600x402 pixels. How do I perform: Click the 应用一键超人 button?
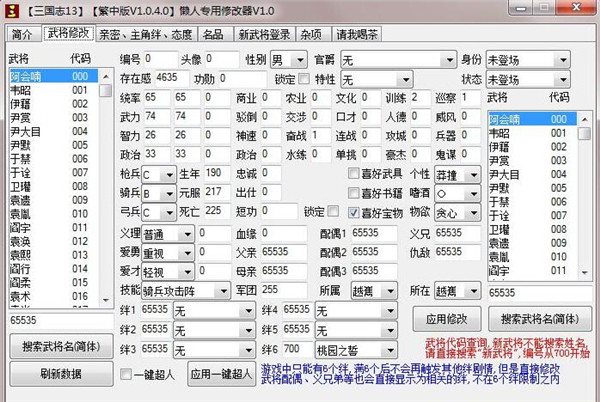221,374
